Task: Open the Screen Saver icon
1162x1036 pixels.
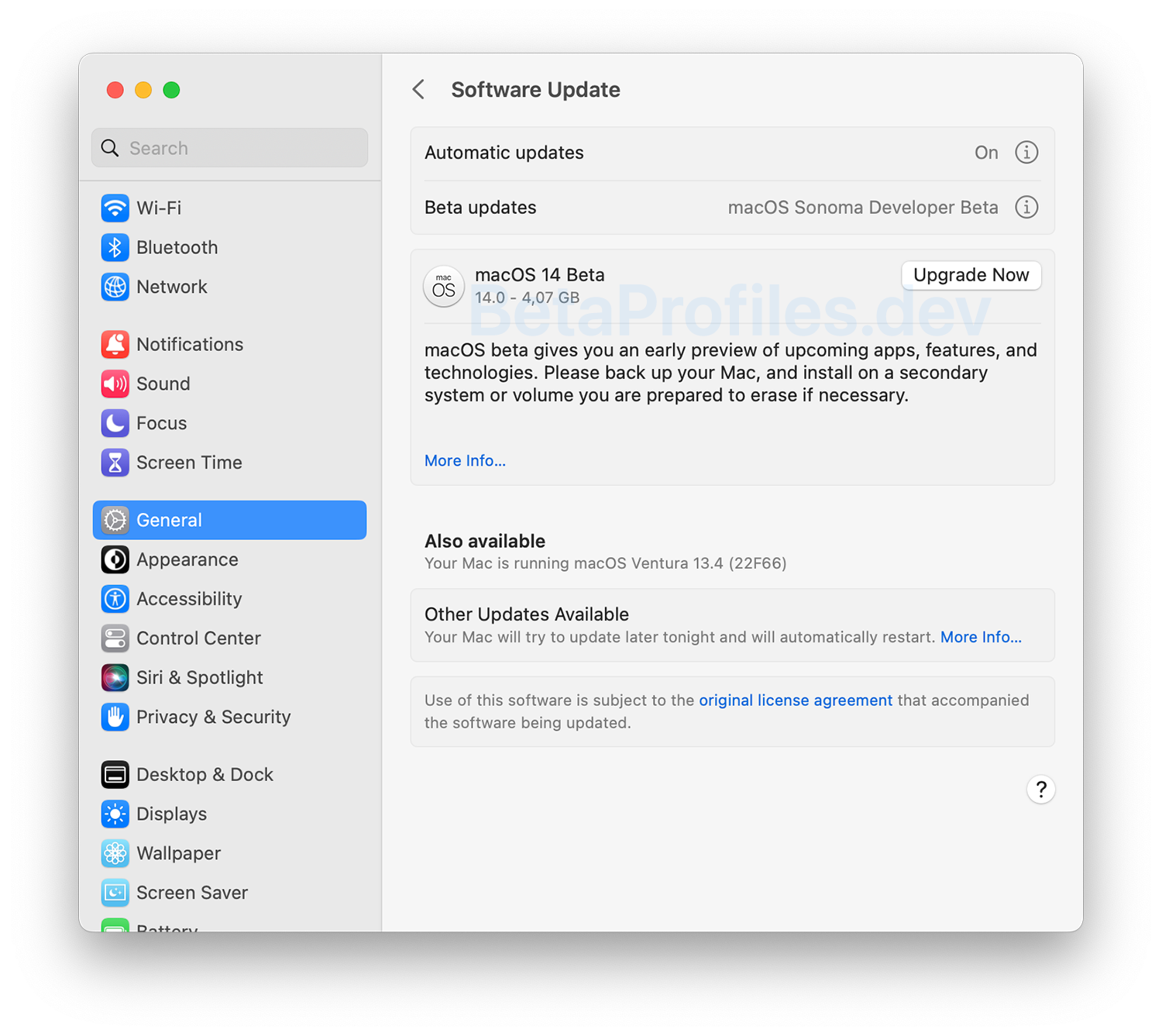Action: (x=115, y=893)
